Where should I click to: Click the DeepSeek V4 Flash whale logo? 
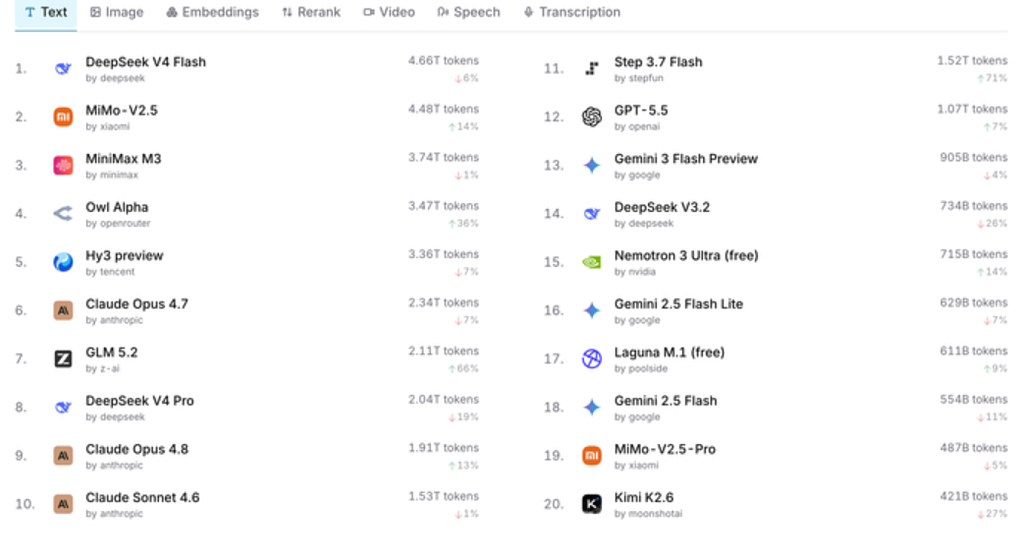tap(63, 69)
